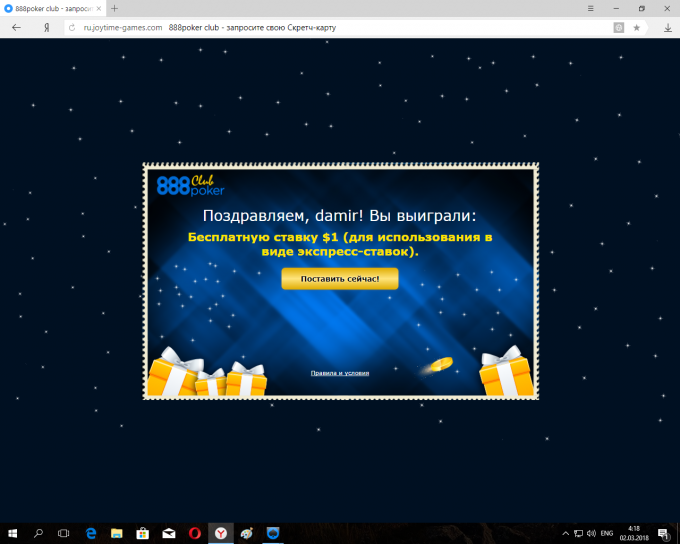The image size is (680, 544).
Task: Select the 888poker club browser tab
Action: [52, 8]
